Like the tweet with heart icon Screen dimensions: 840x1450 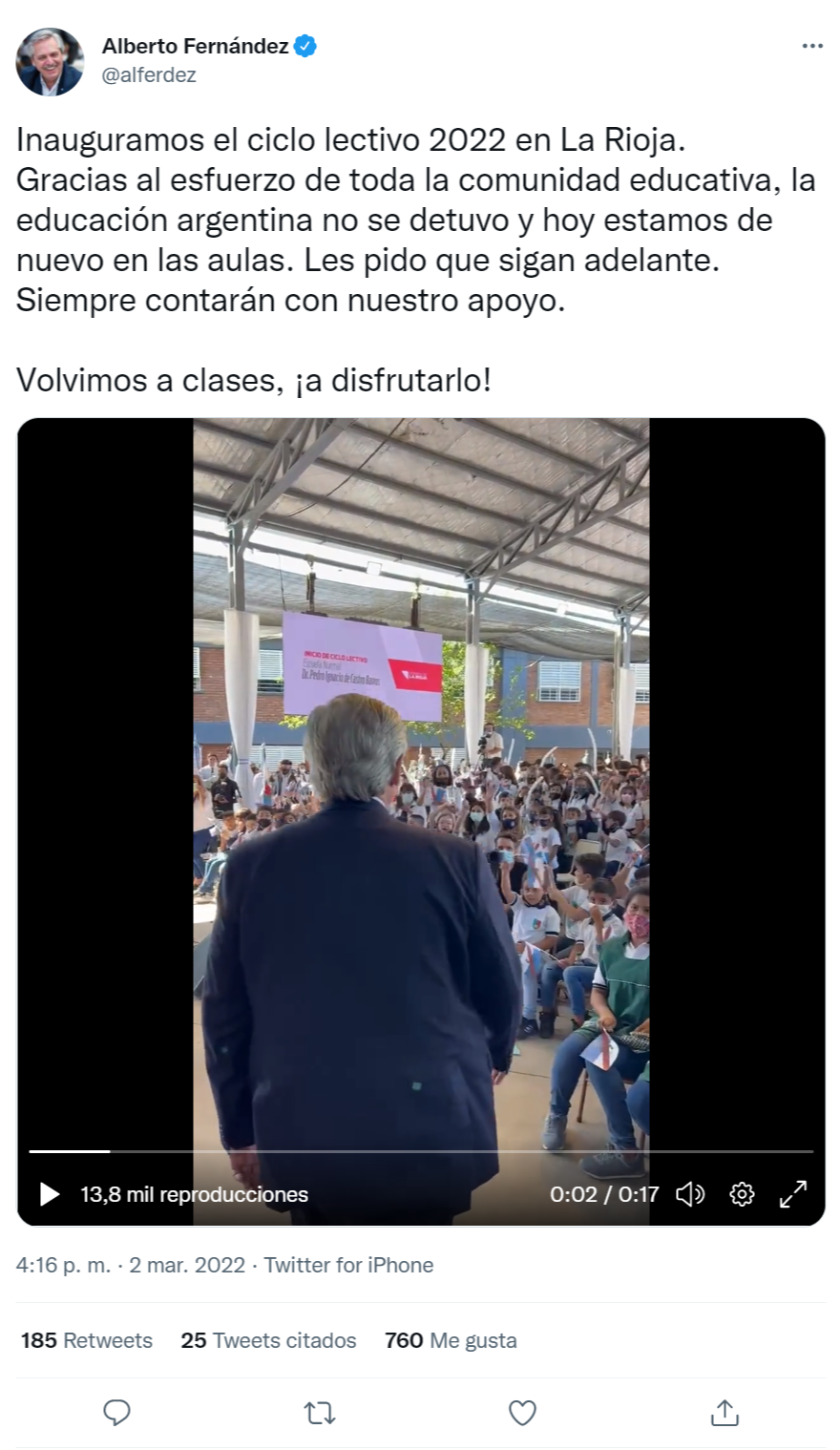point(522,1413)
